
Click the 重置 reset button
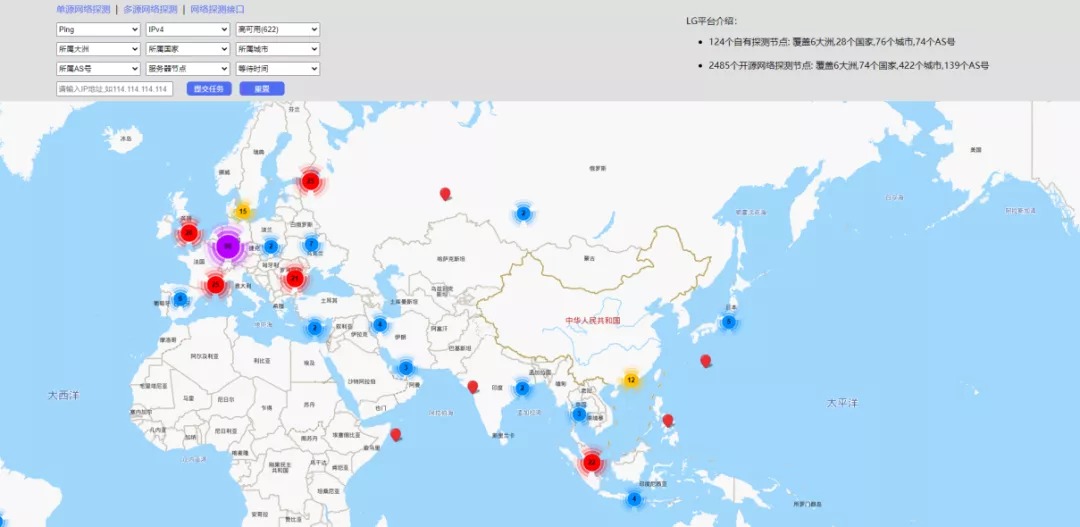(x=262, y=89)
